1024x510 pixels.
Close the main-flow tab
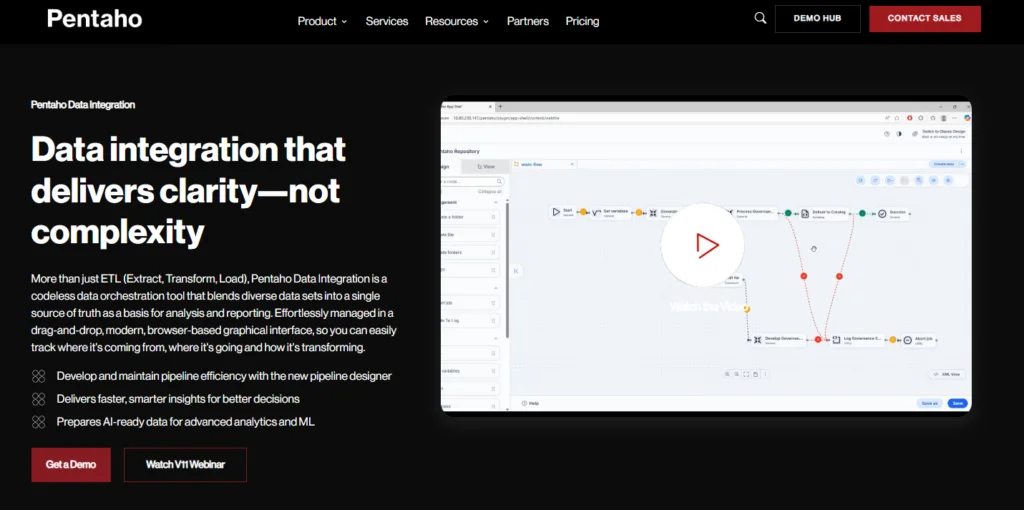coord(572,165)
